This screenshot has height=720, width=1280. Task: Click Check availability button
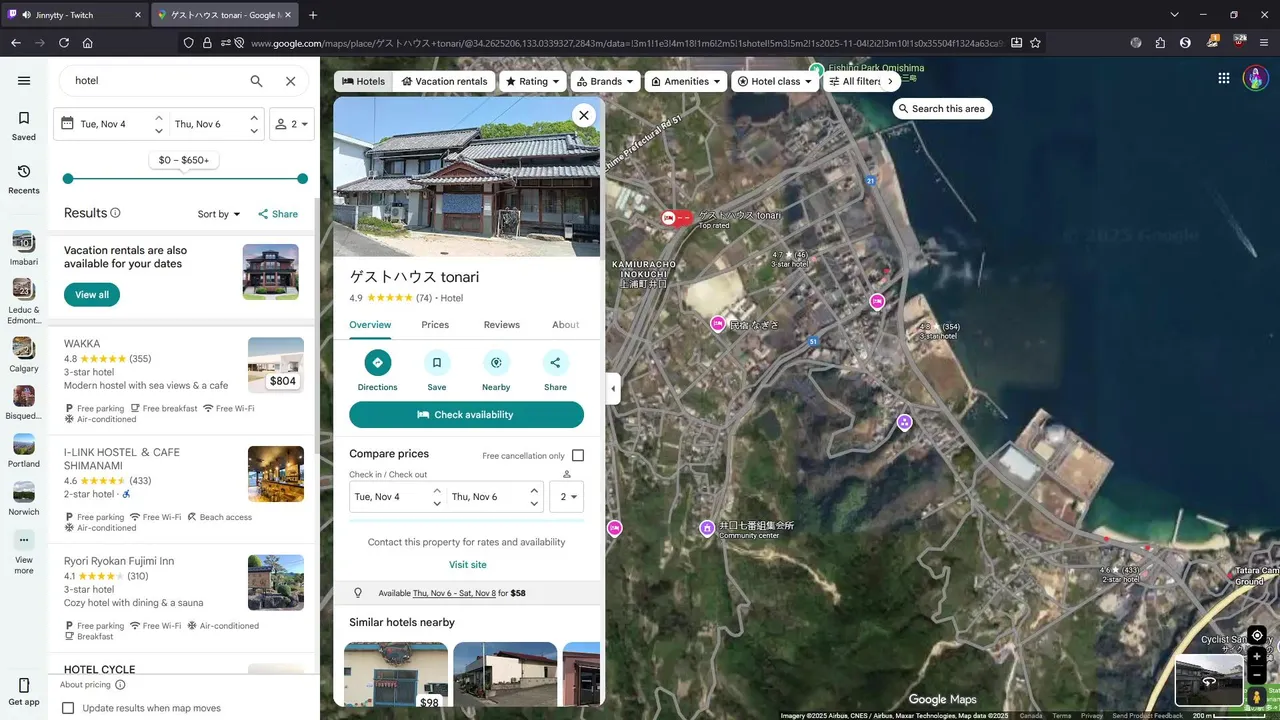tap(466, 415)
